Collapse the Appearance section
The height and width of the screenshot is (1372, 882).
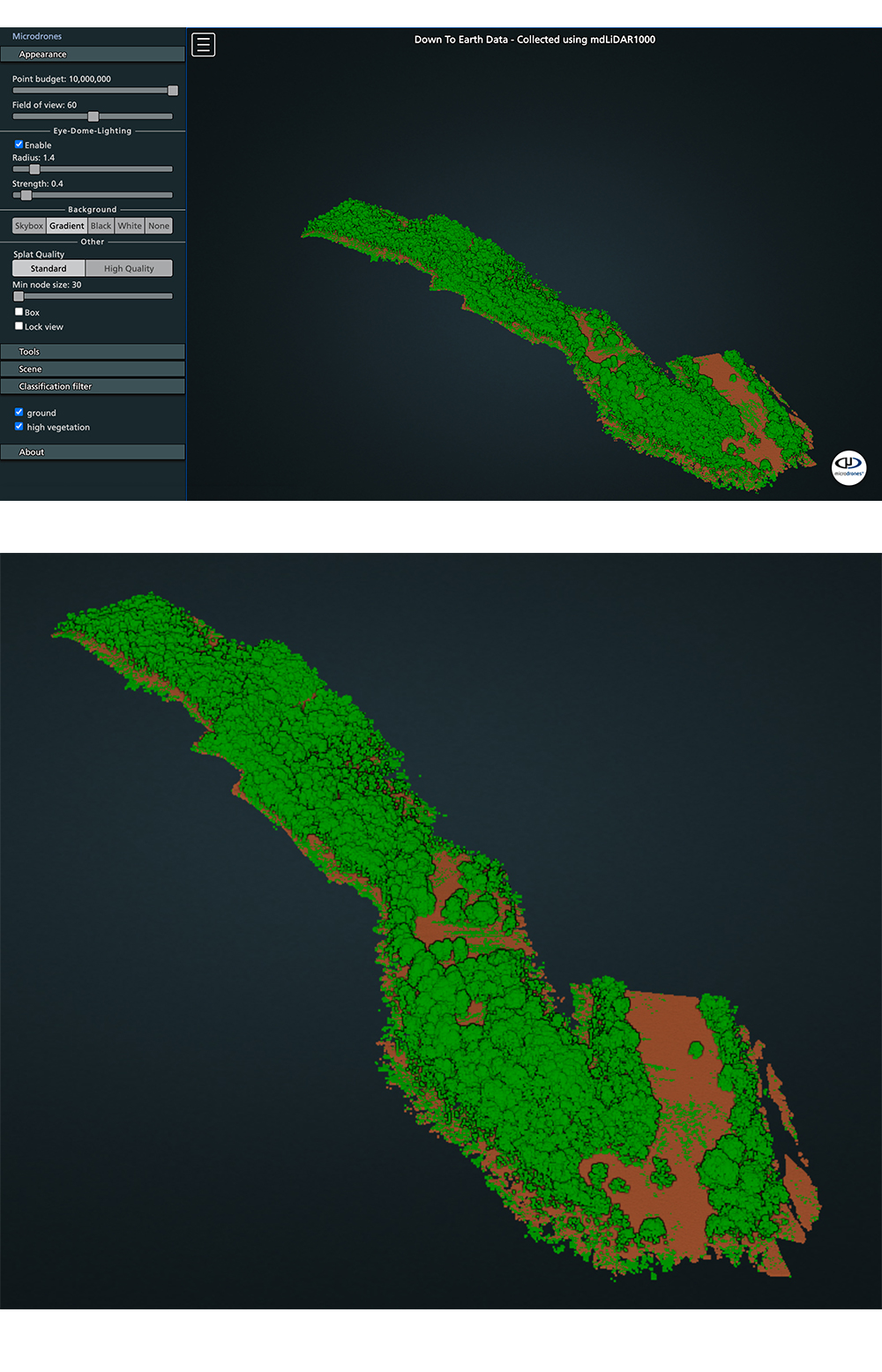[x=93, y=55]
